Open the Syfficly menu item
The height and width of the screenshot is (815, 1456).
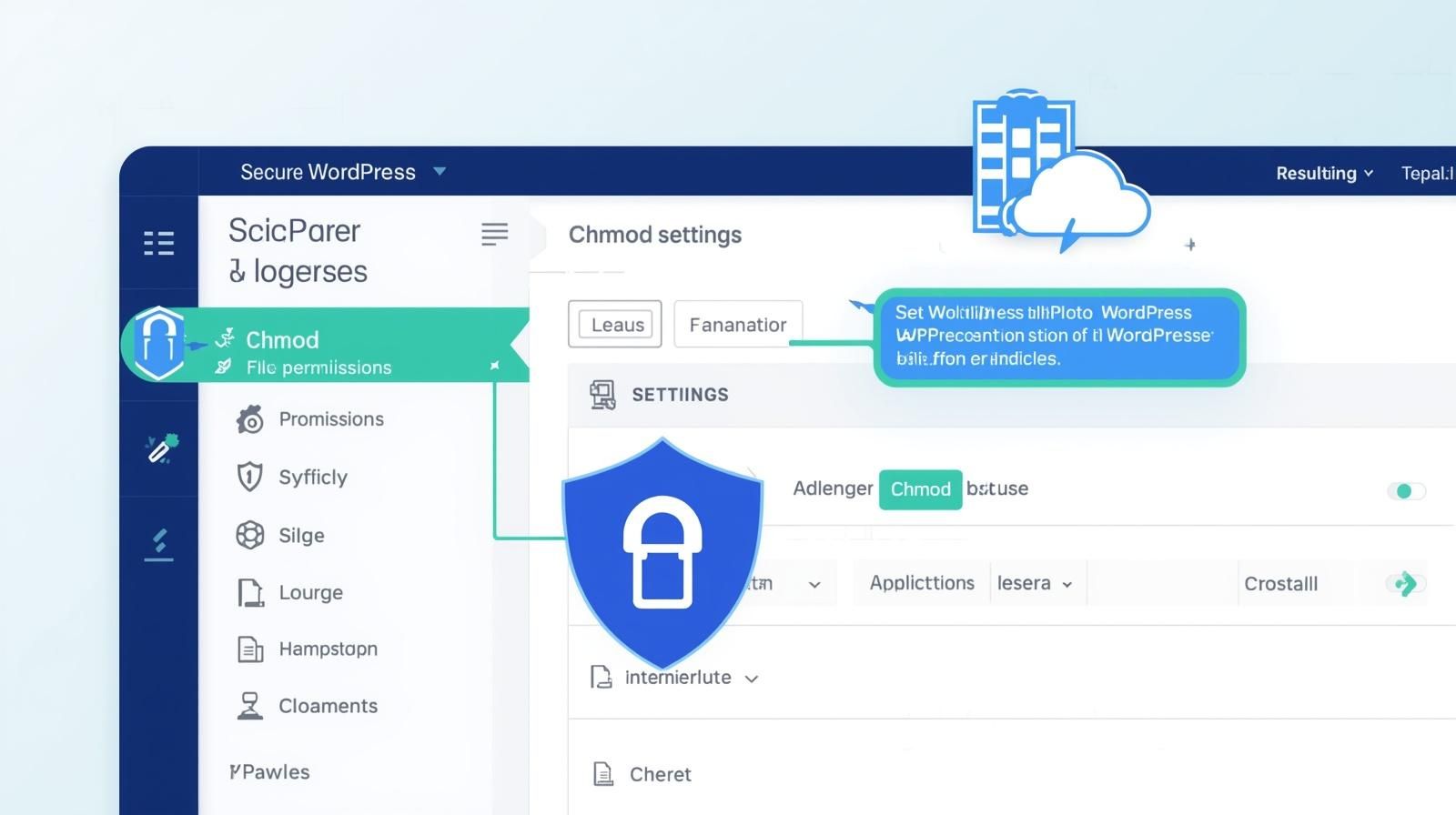pos(313,477)
